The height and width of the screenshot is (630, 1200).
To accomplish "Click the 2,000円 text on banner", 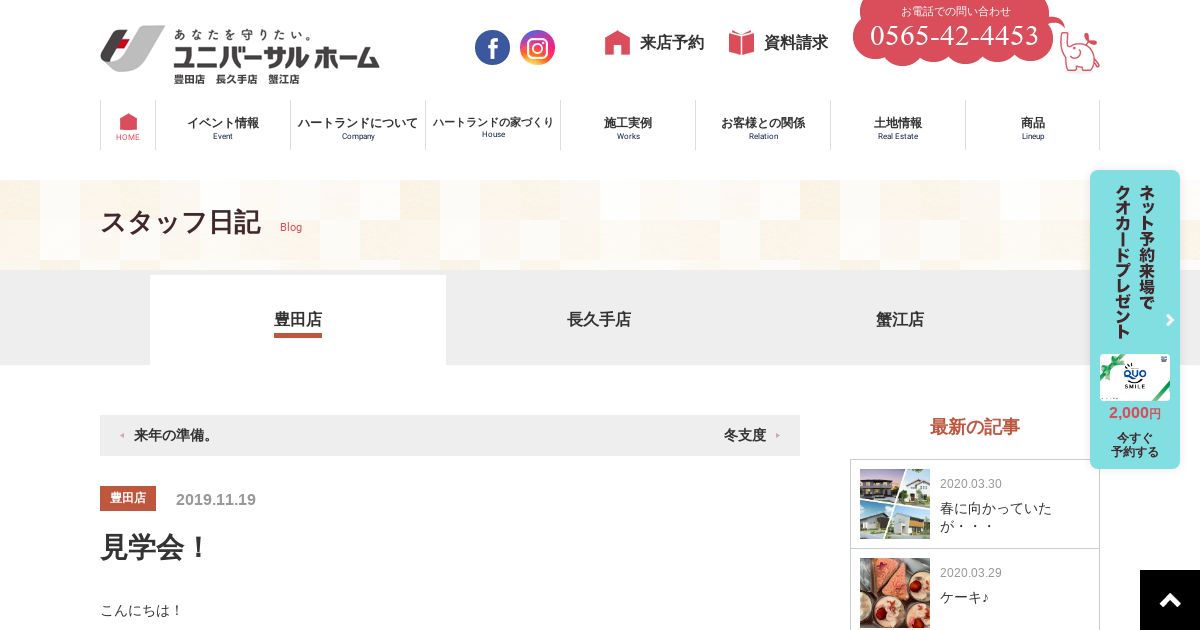I will (x=1135, y=413).
